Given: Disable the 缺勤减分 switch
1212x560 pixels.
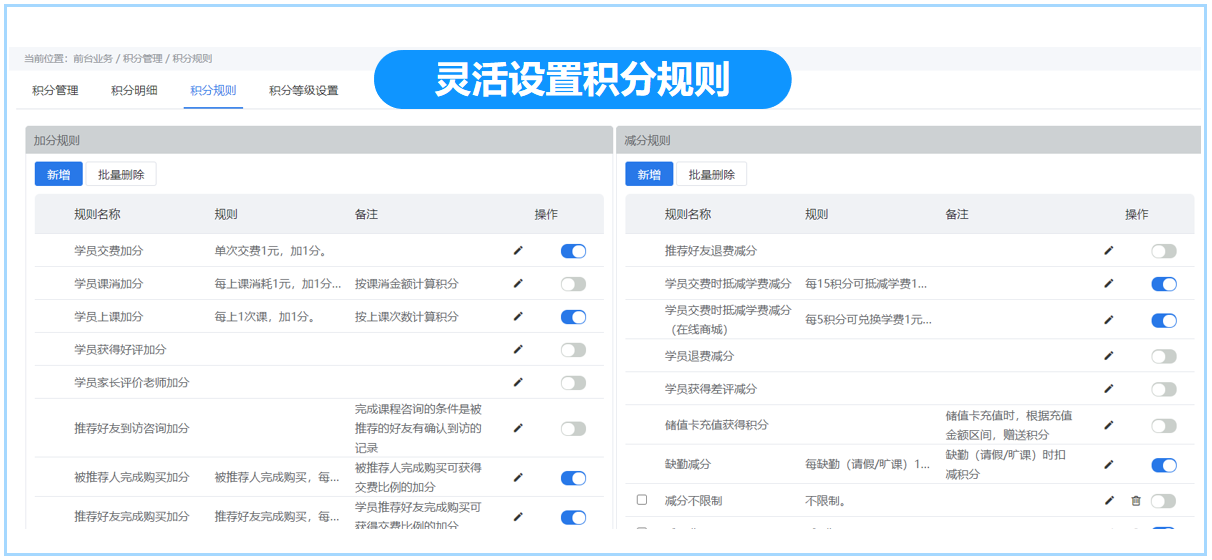Looking at the screenshot, I should pos(1163,465).
